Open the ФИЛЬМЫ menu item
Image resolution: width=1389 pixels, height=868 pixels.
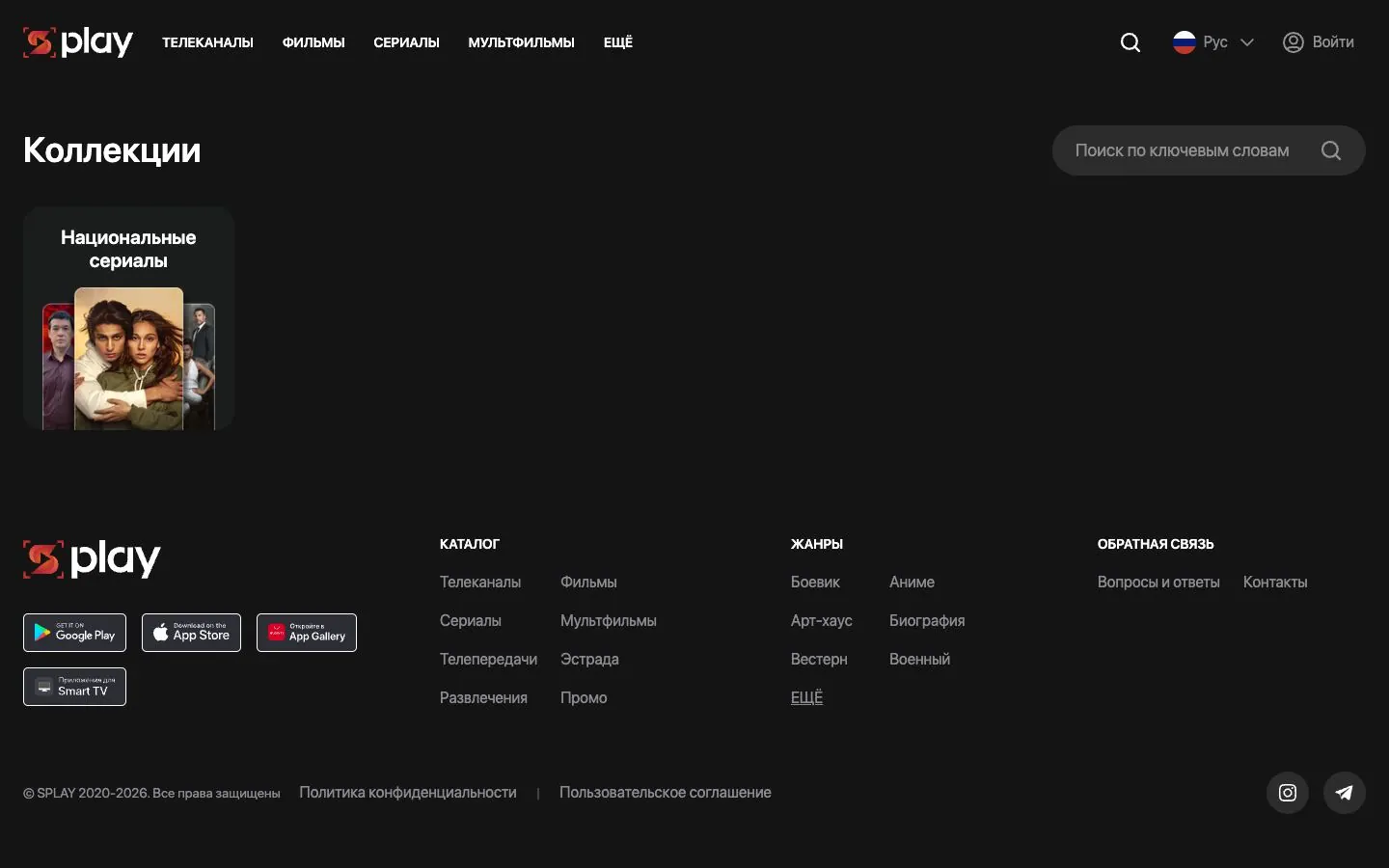click(313, 42)
